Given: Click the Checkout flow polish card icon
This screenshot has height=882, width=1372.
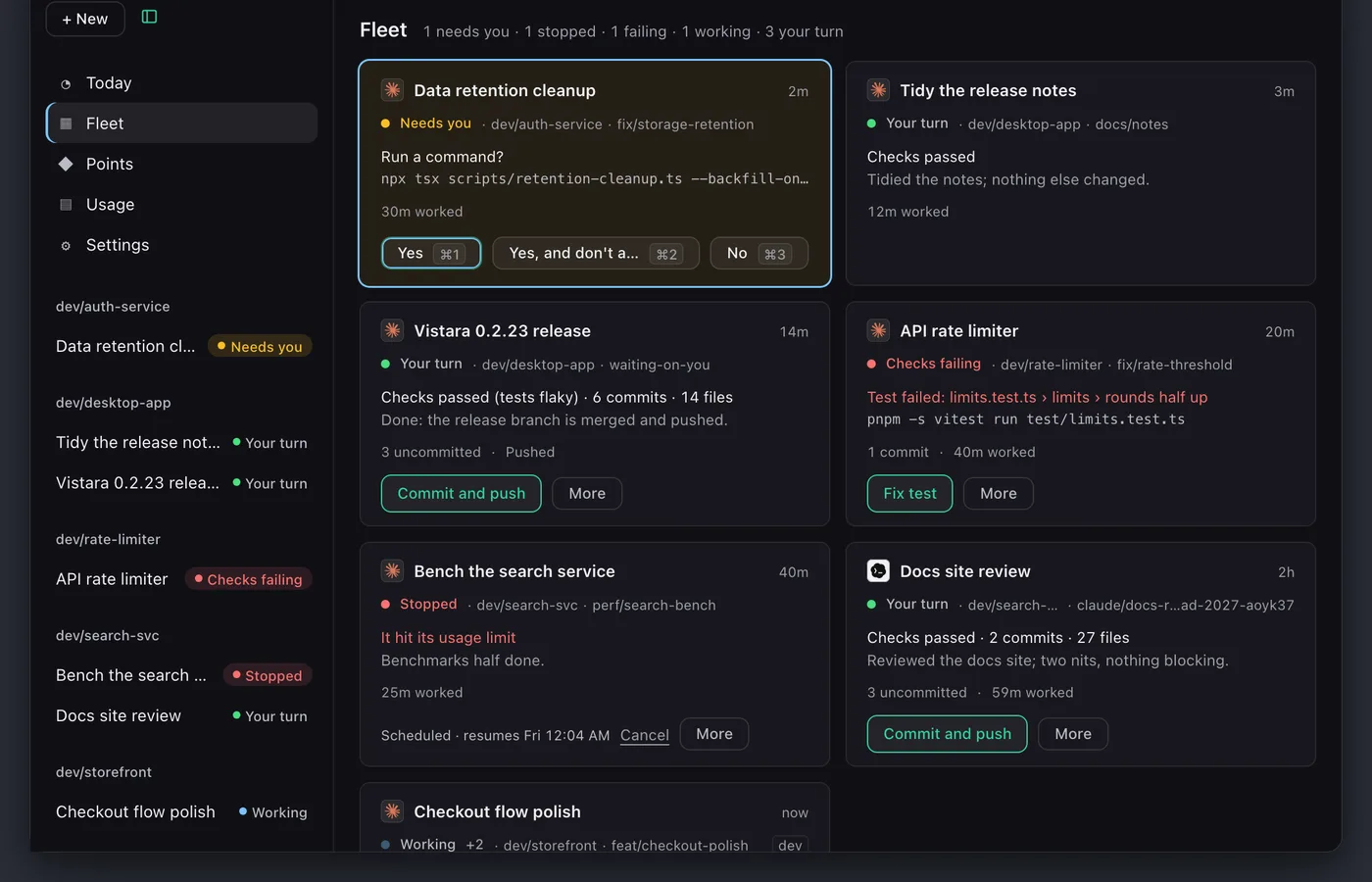Looking at the screenshot, I should click(392, 811).
